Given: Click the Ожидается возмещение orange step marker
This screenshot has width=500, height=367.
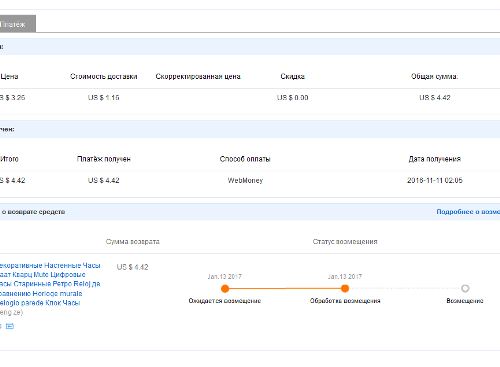Looking at the screenshot, I should [x=225, y=288].
